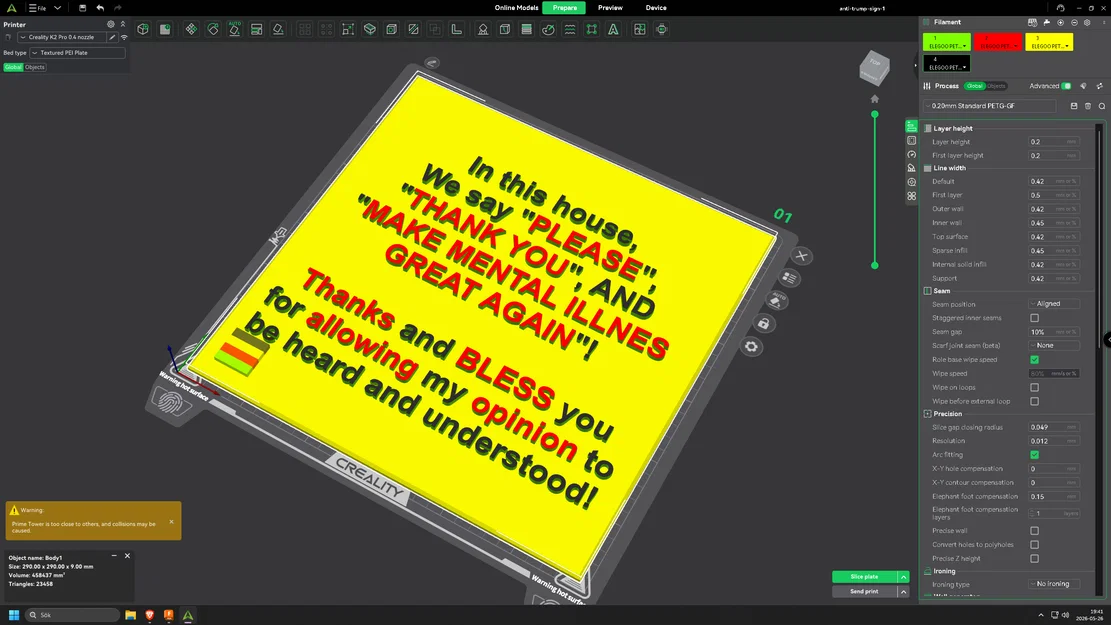
Task: Select the green filament 1 swatch
Action: point(947,43)
